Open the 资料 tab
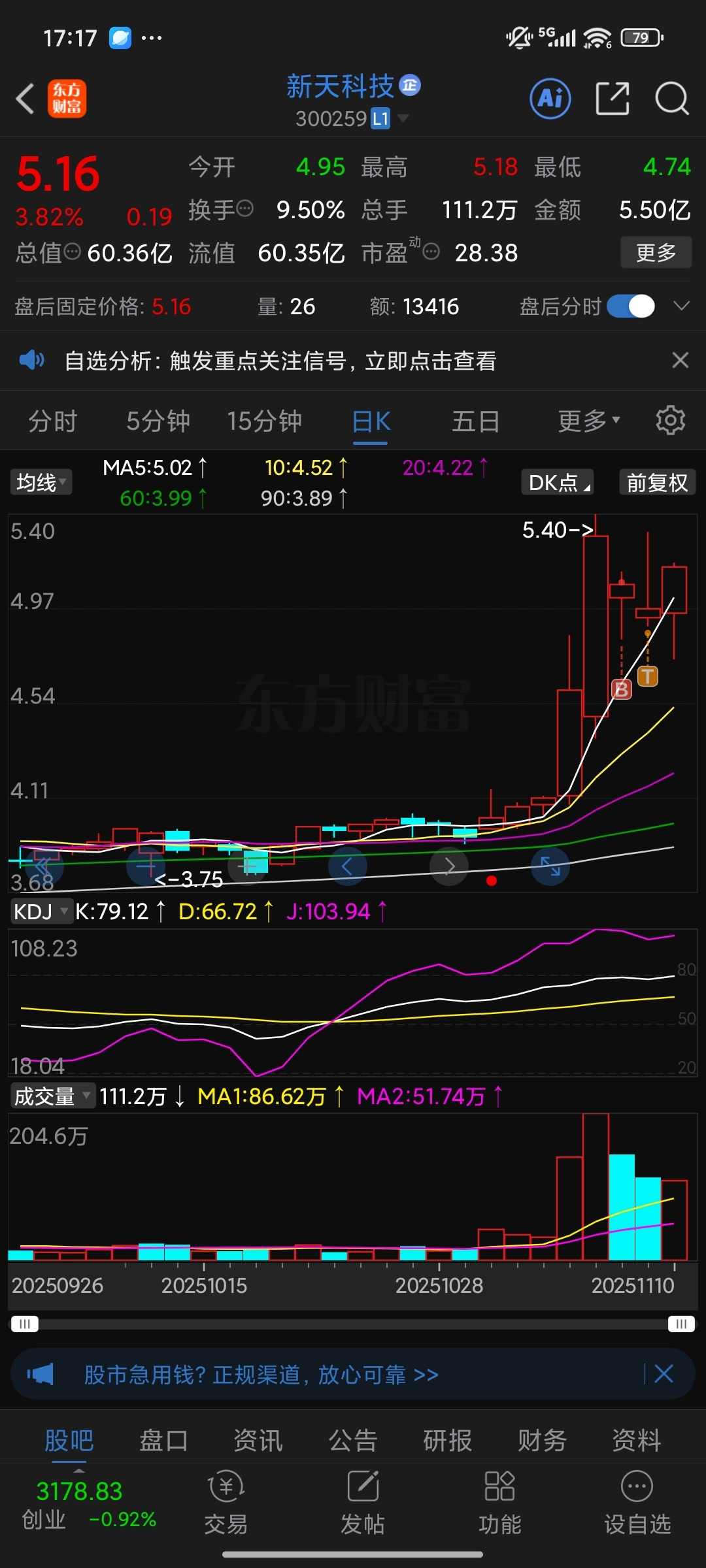706x1568 pixels. coord(637,1440)
